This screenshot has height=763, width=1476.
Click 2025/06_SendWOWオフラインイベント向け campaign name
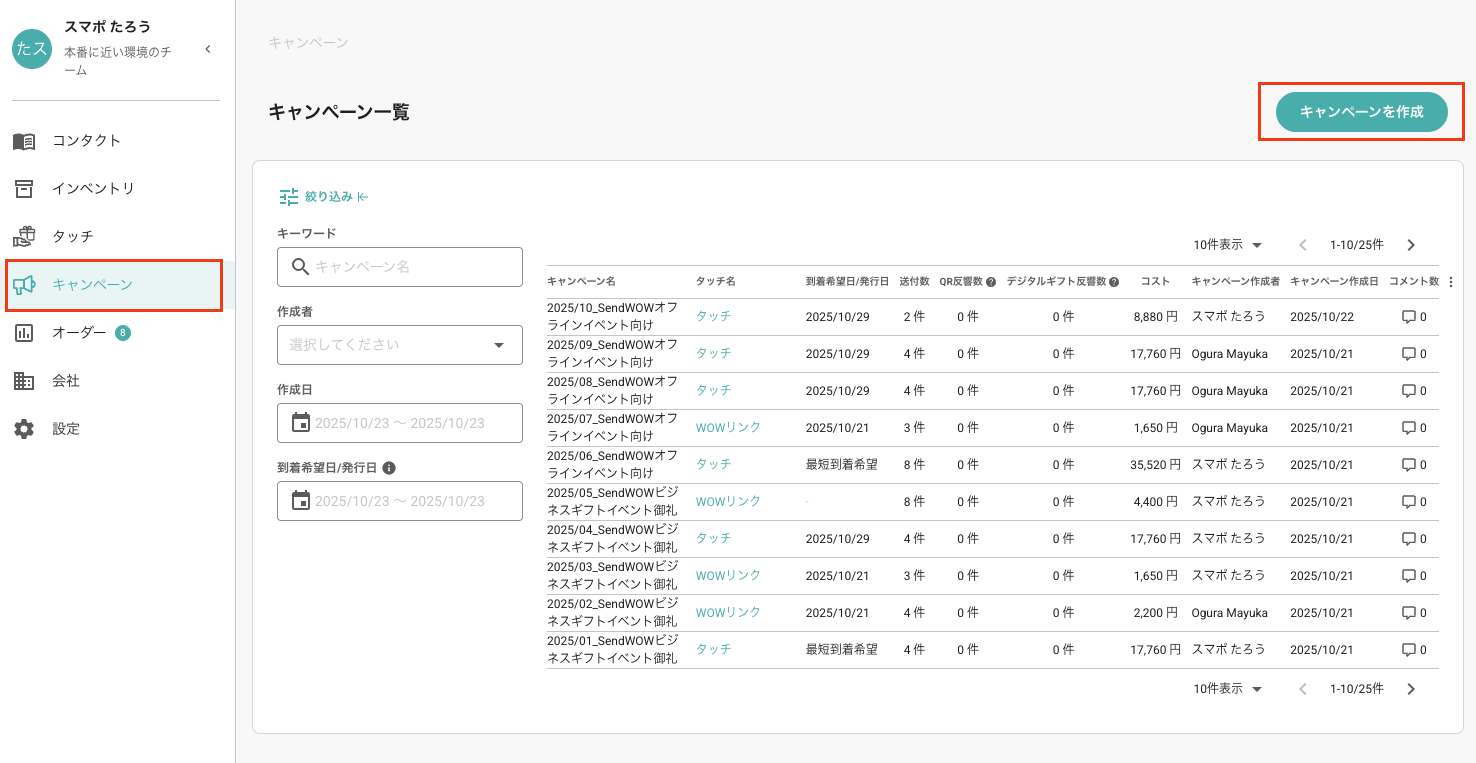(x=613, y=465)
